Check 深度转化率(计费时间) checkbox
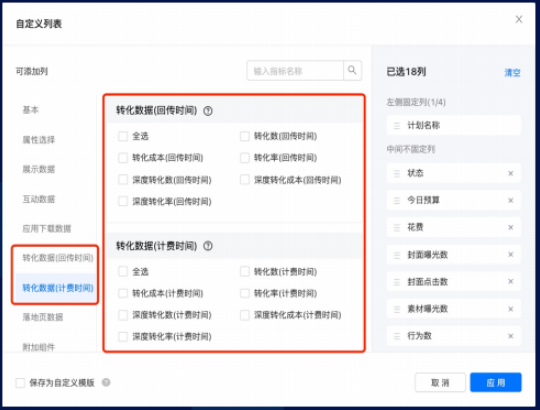This screenshot has height=410, width=540. click(x=123, y=336)
